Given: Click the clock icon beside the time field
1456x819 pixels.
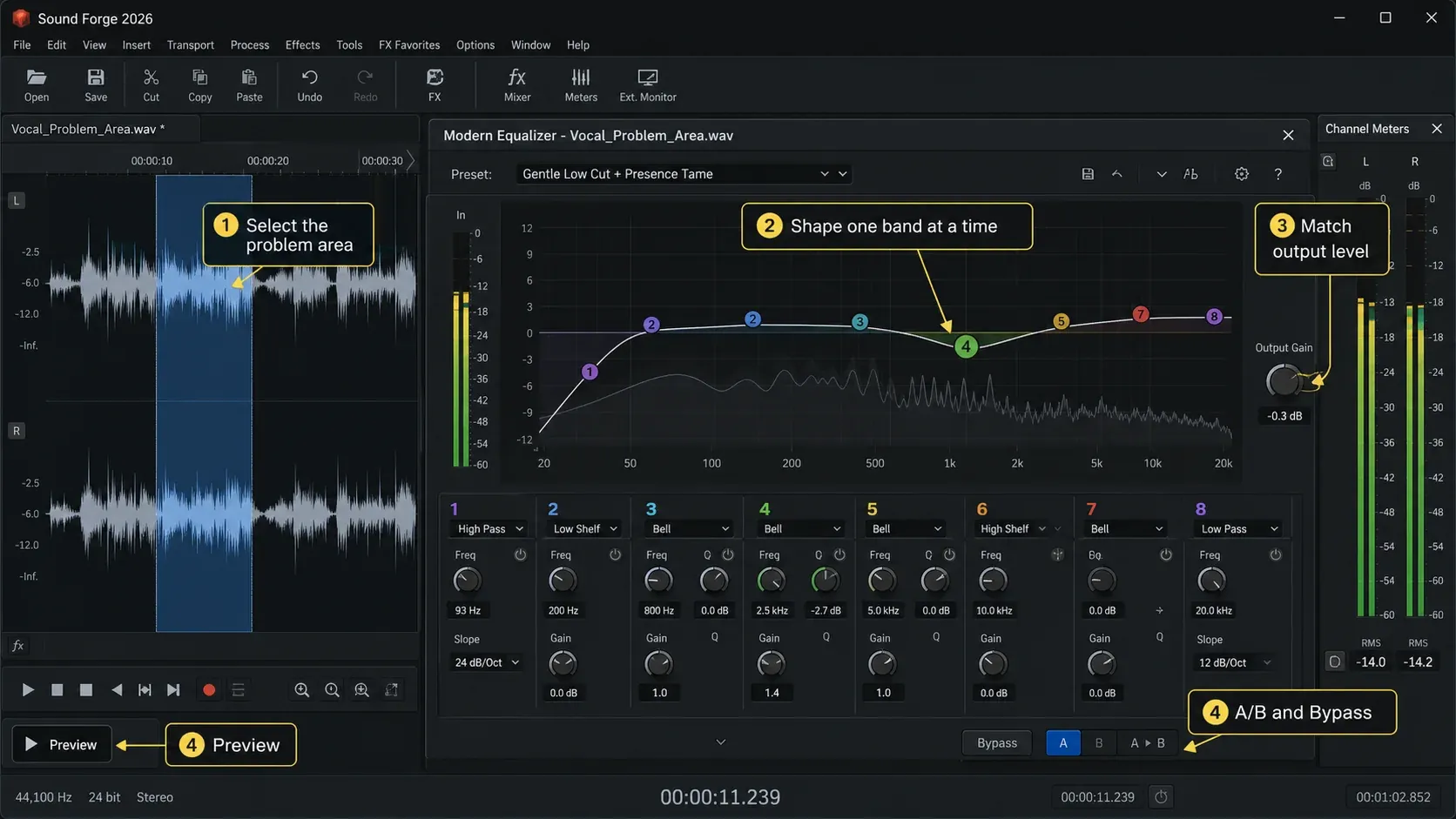Looking at the screenshot, I should click(1161, 796).
